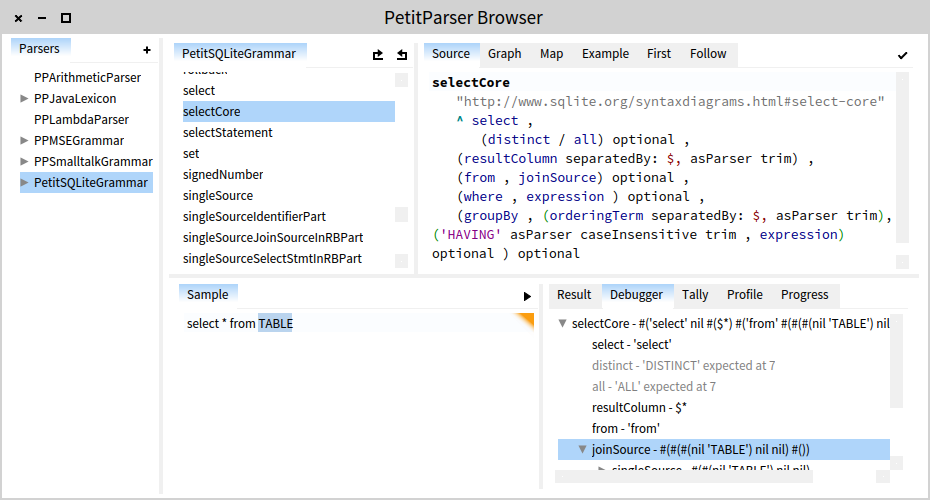This screenshot has height=500, width=930.
Task: Click the distinct reference in source code
Action: (518, 139)
